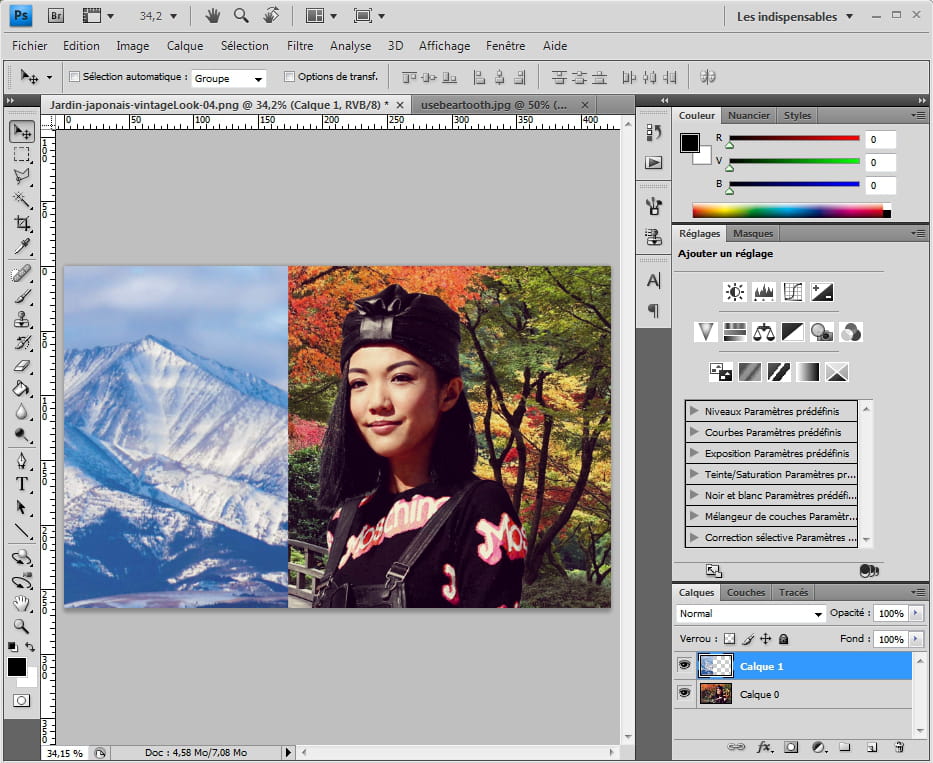Enable Sélection automatique checkbox
Image resolution: width=933 pixels, height=763 pixels.
[x=74, y=77]
